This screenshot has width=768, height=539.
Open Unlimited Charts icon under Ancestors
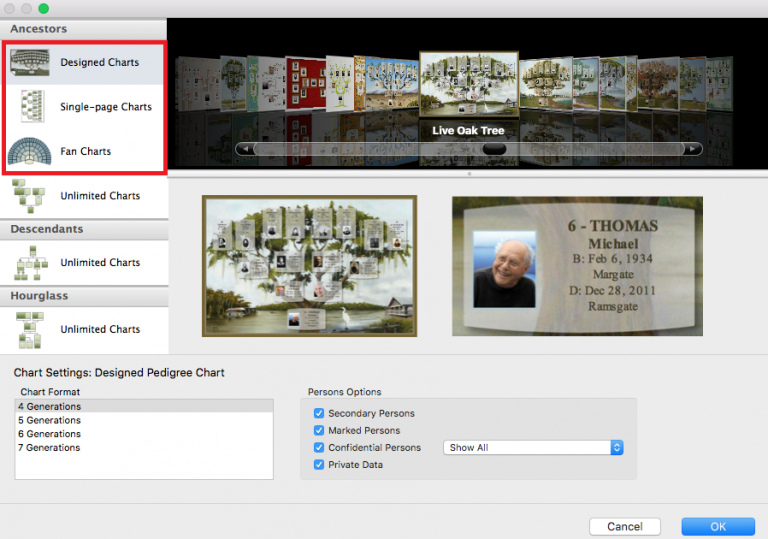point(30,196)
